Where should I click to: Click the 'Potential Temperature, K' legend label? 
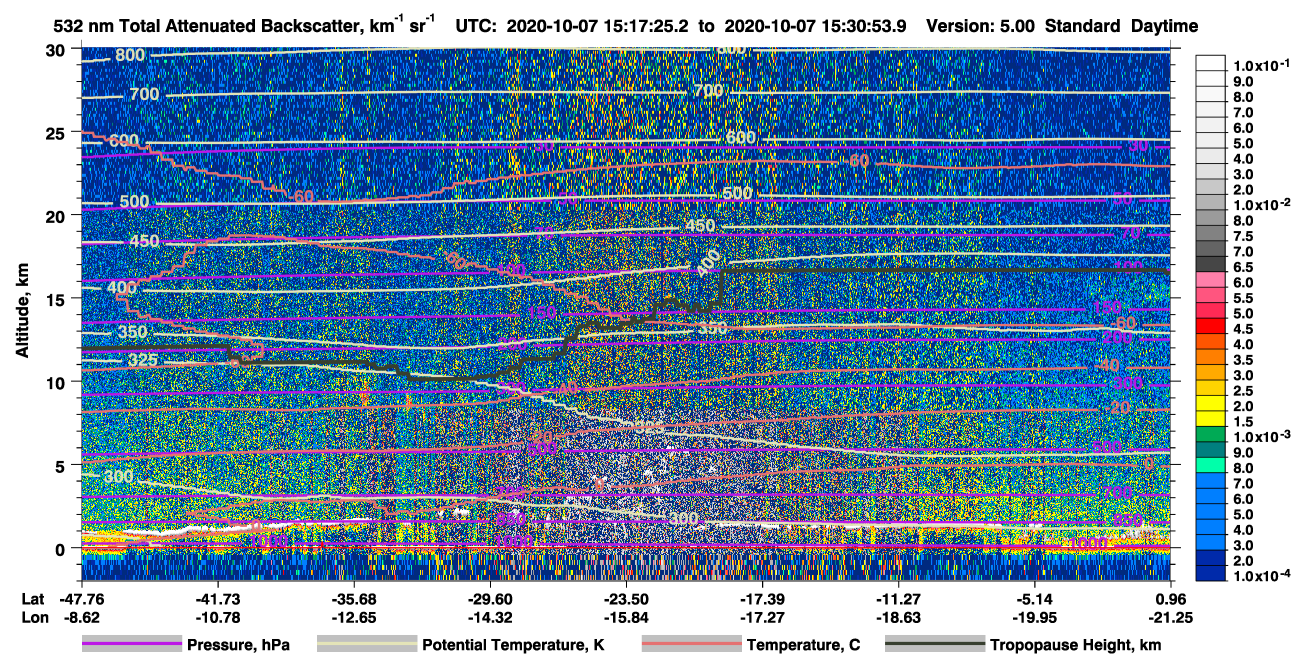pos(512,645)
